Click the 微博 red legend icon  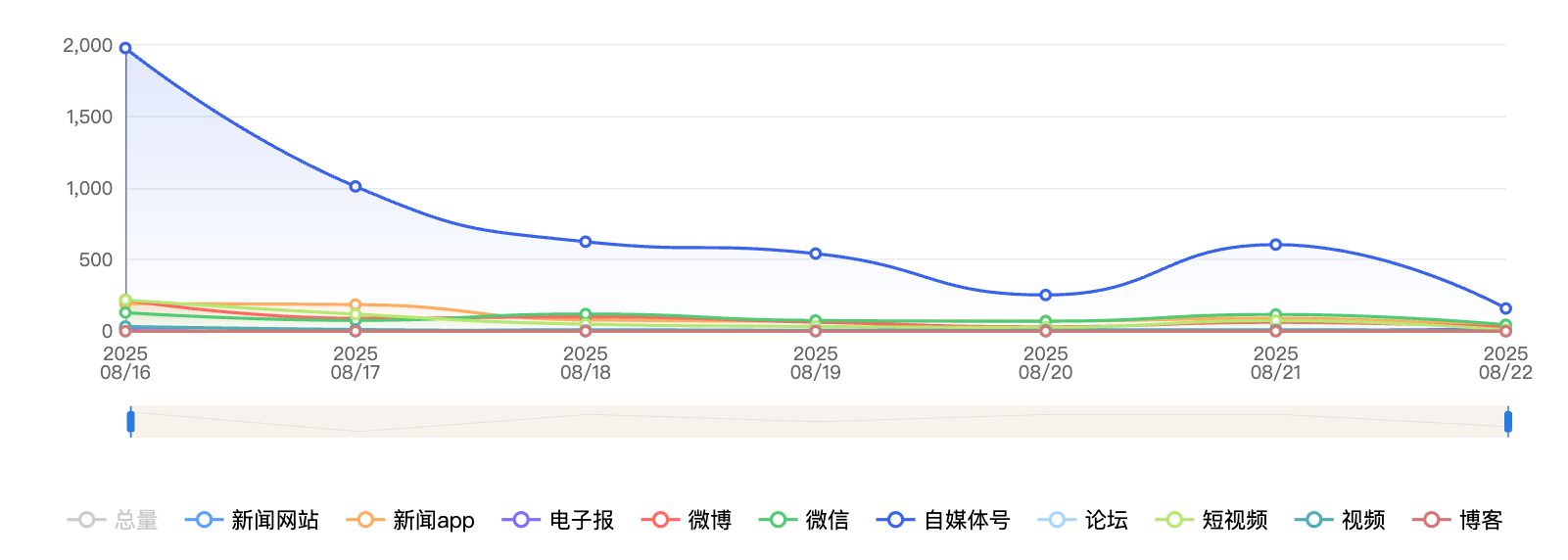660,520
